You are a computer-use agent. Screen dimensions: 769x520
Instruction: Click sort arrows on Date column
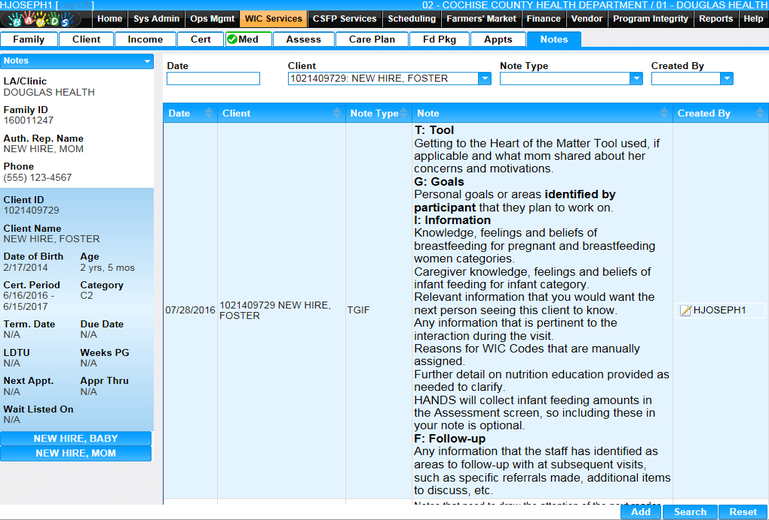pyautogui.click(x=209, y=114)
